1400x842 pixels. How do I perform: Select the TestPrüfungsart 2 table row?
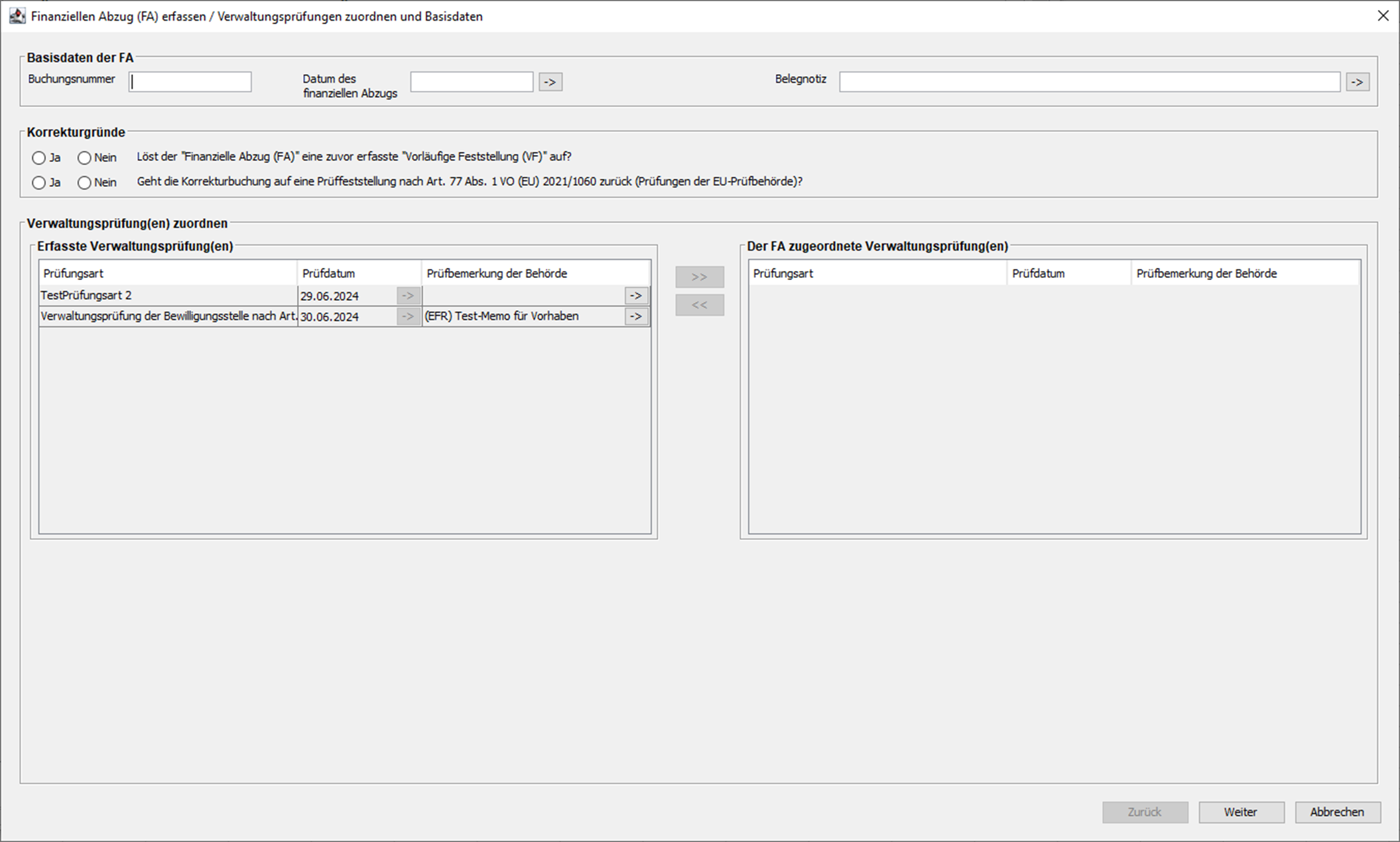tap(166, 296)
